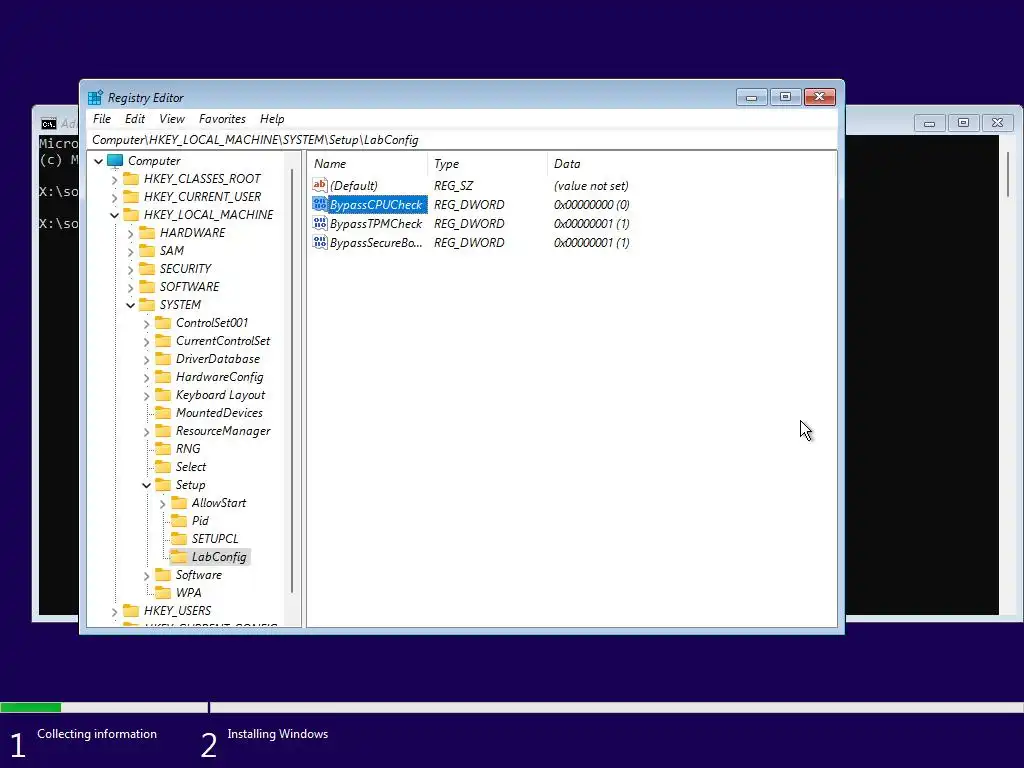Select the SYSTEM folder icon

coord(147,304)
